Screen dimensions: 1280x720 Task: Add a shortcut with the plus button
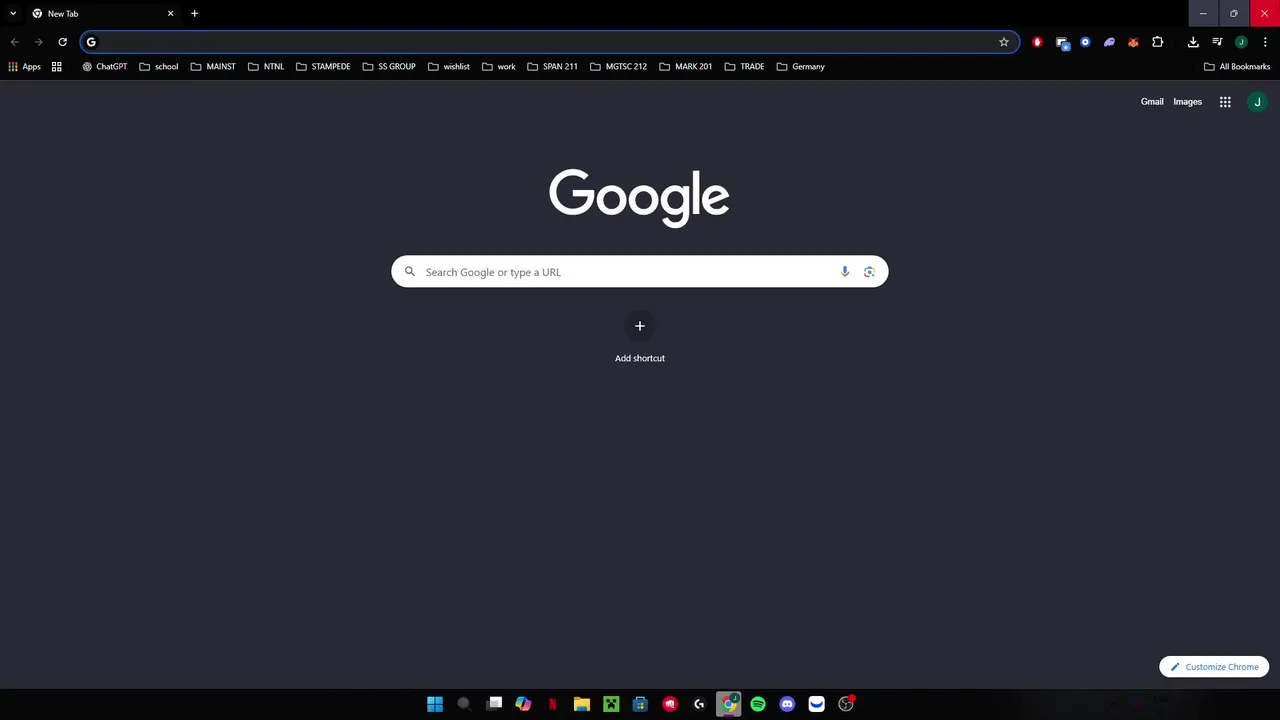pos(640,326)
